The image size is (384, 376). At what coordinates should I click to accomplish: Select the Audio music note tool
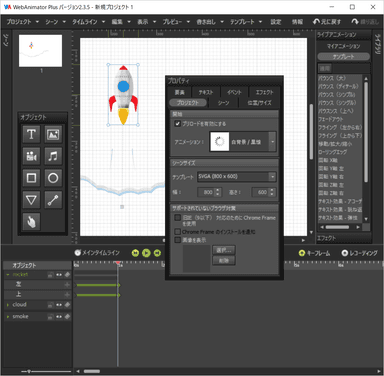pos(53,156)
